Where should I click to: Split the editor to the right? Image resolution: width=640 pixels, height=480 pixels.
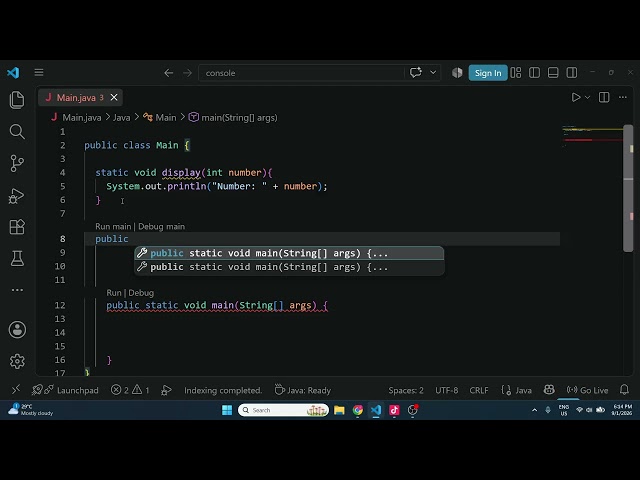coord(604,97)
